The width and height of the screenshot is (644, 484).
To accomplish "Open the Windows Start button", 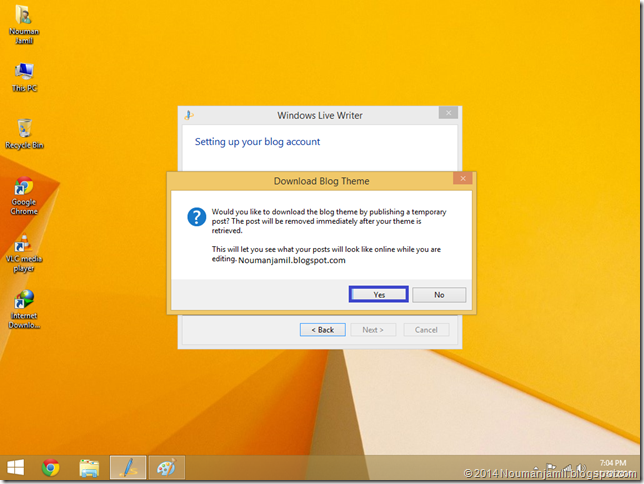I will (15, 468).
